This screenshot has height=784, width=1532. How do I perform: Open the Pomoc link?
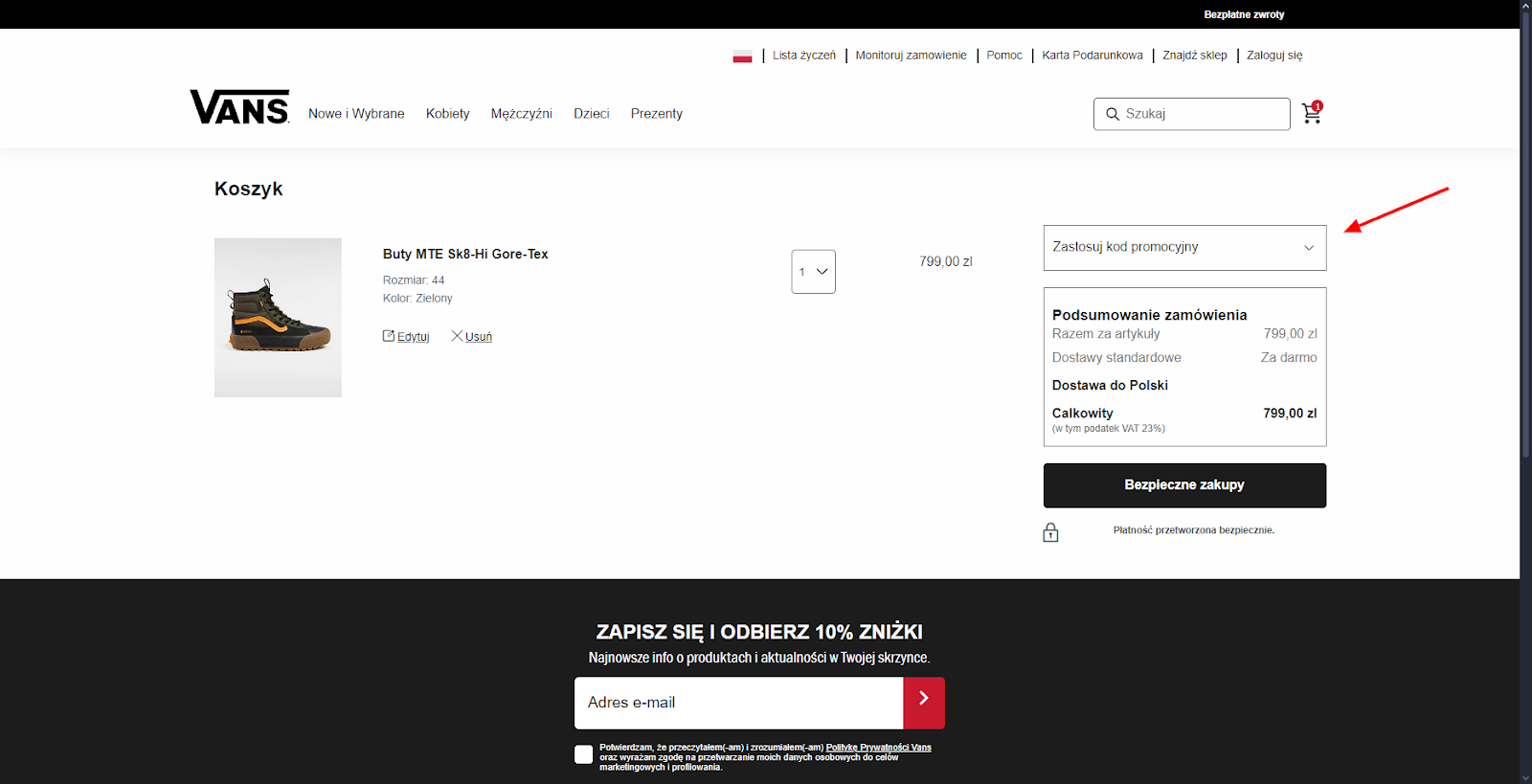pyautogui.click(x=1004, y=56)
